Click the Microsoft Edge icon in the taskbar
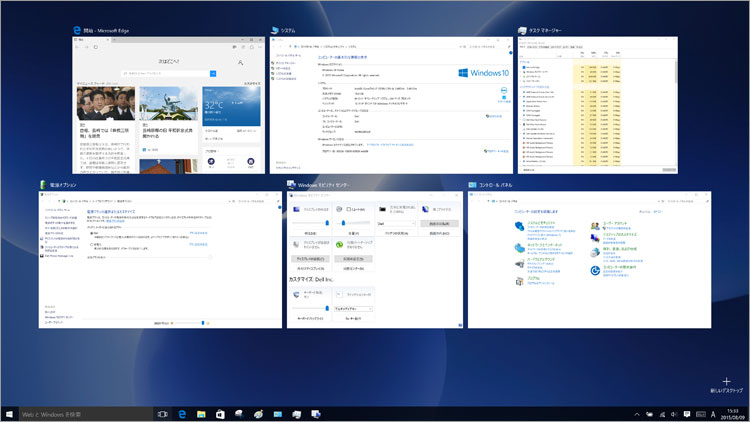The image size is (750, 422). pyautogui.click(x=182, y=414)
